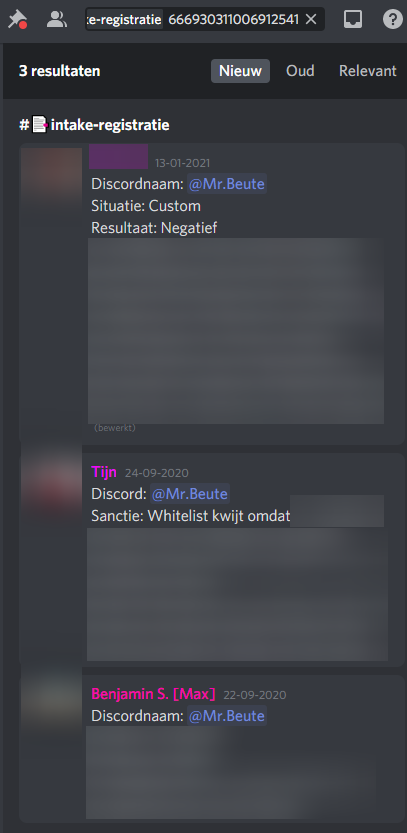Screen dimensions: 407x833
Task: Open Benjamin S. [Max] username profile
Action: pyautogui.click(x=154, y=694)
